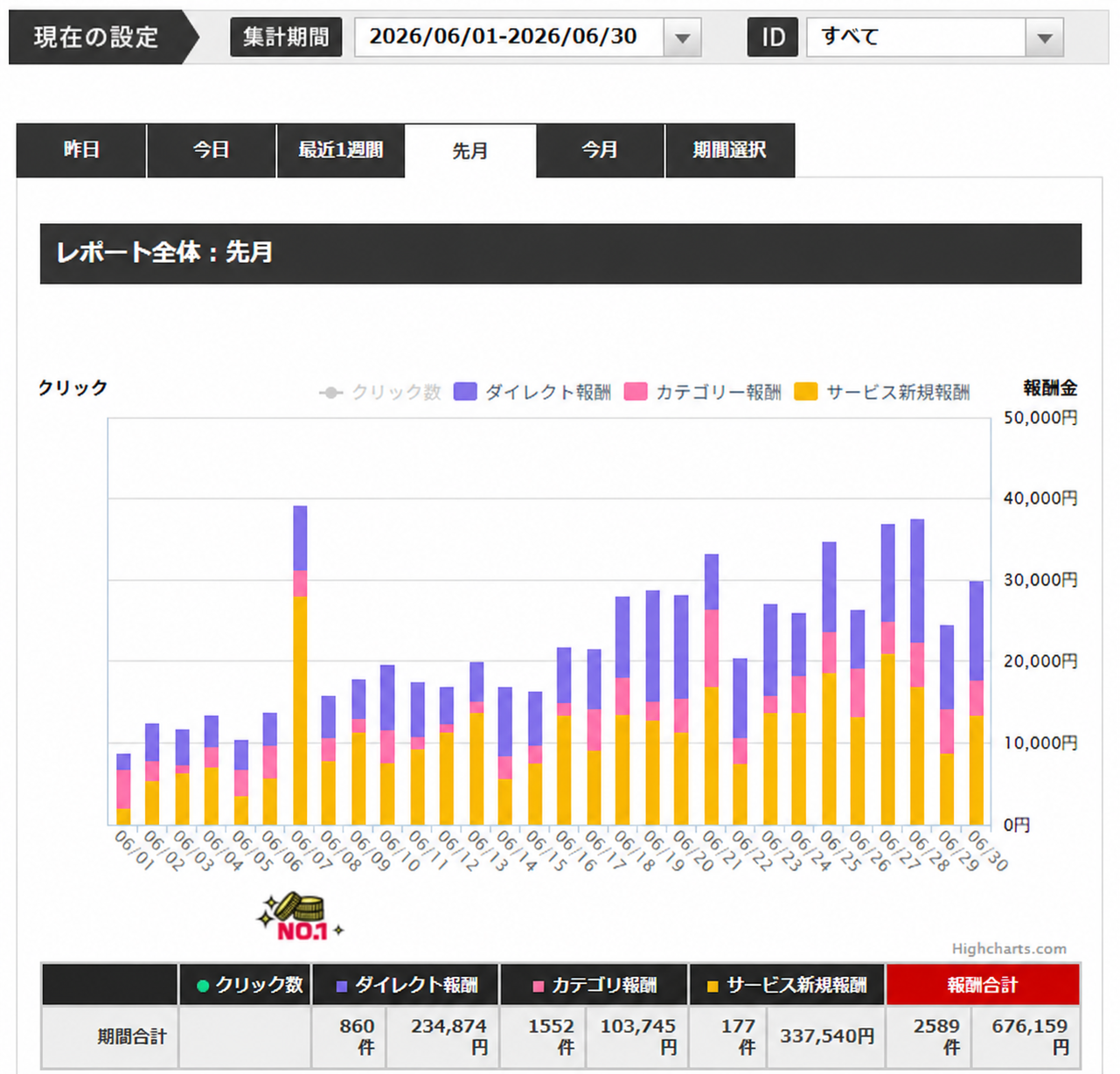Click the purple ダイレクト報酬 table header square
Screen dimensions: 1120x1074
pyautogui.click(x=342, y=986)
